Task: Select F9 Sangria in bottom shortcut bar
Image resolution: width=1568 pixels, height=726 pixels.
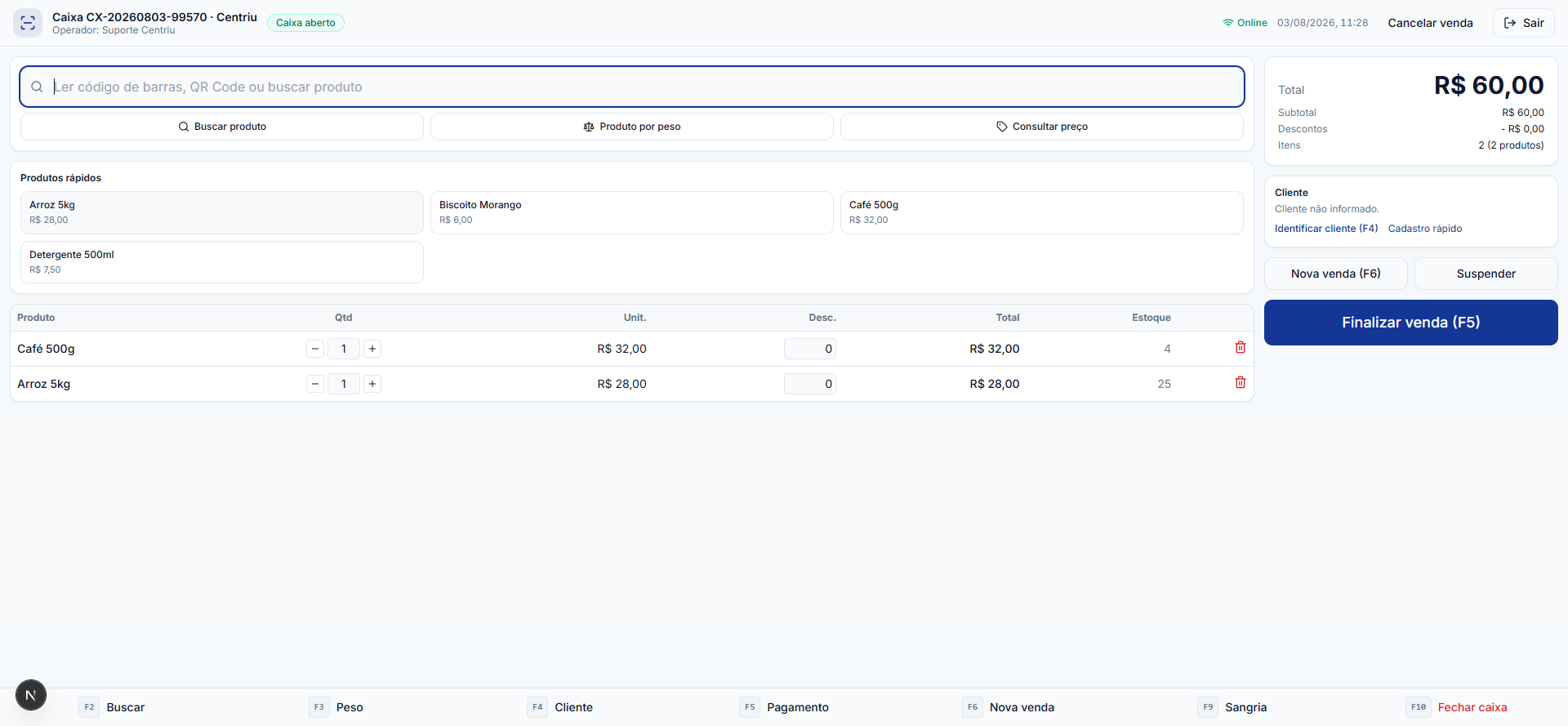Action: click(1232, 707)
